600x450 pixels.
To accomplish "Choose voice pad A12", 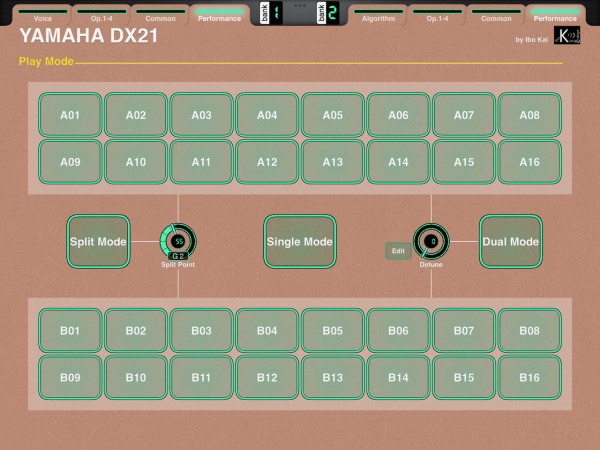I will 267,162.
